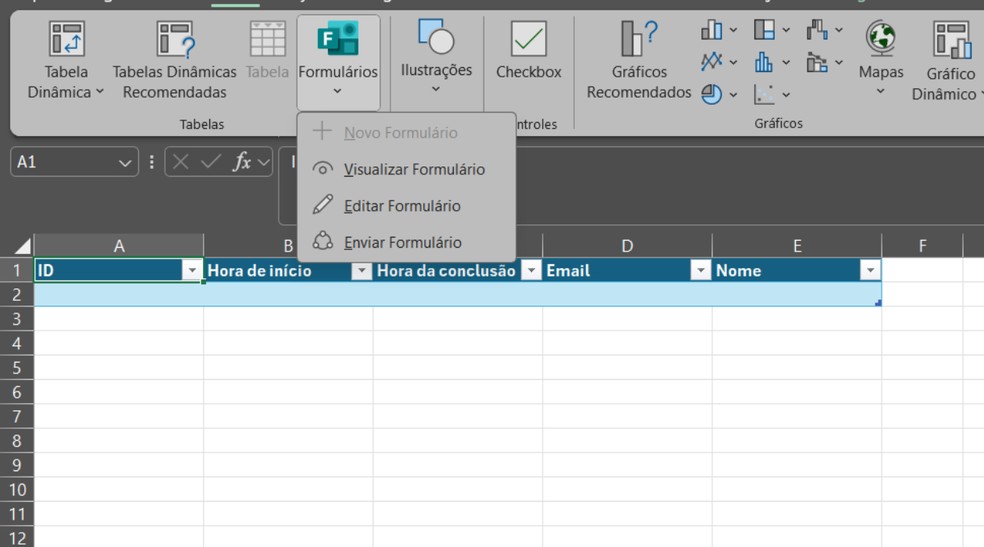Select column A header
The image size is (984, 547).
[x=119, y=246]
